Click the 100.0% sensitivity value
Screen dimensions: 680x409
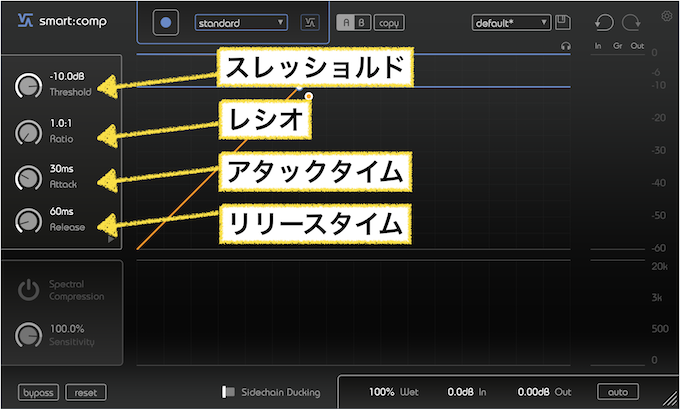[x=67, y=329]
